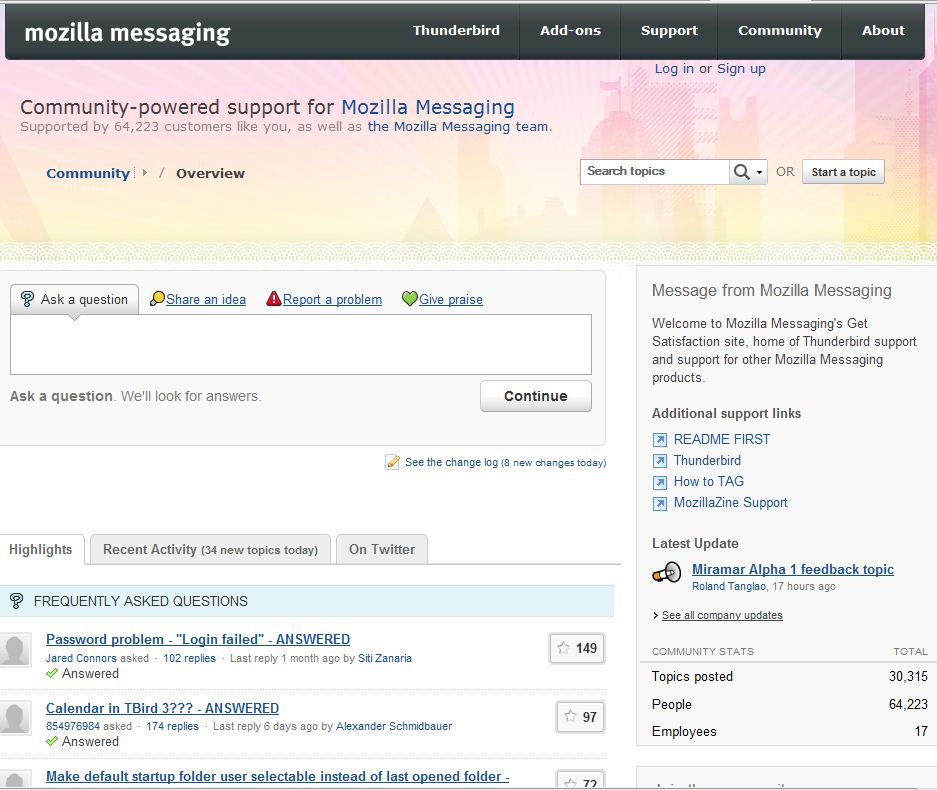937x790 pixels.
Task: Click the megaphone icon beside Share an idea
Action: pos(157,299)
